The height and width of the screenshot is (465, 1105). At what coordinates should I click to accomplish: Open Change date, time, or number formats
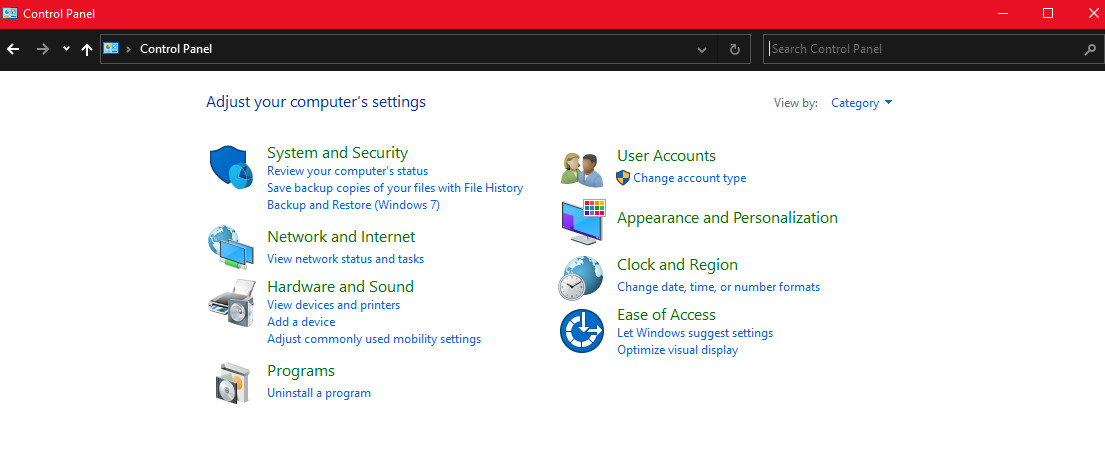pos(718,287)
